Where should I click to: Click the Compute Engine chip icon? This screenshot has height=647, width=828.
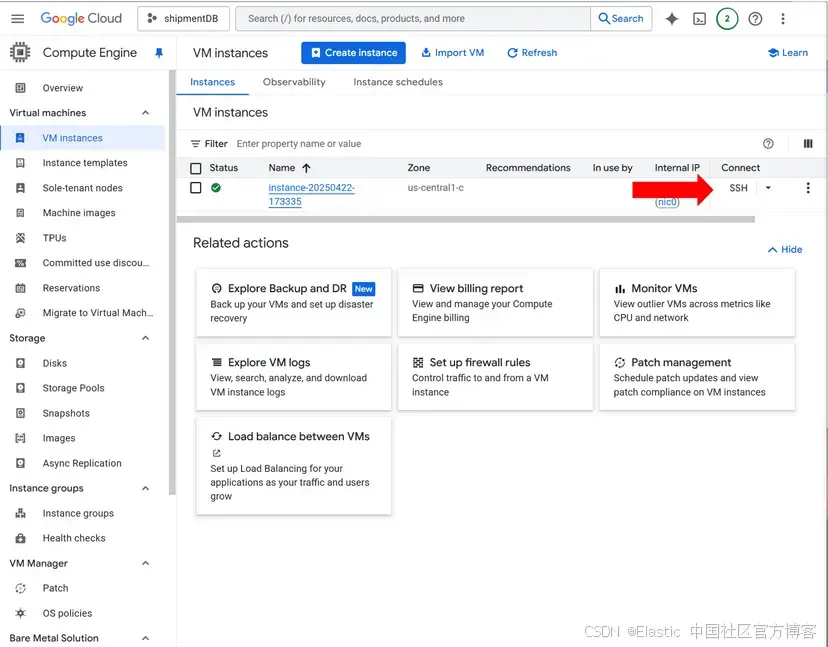(20, 52)
